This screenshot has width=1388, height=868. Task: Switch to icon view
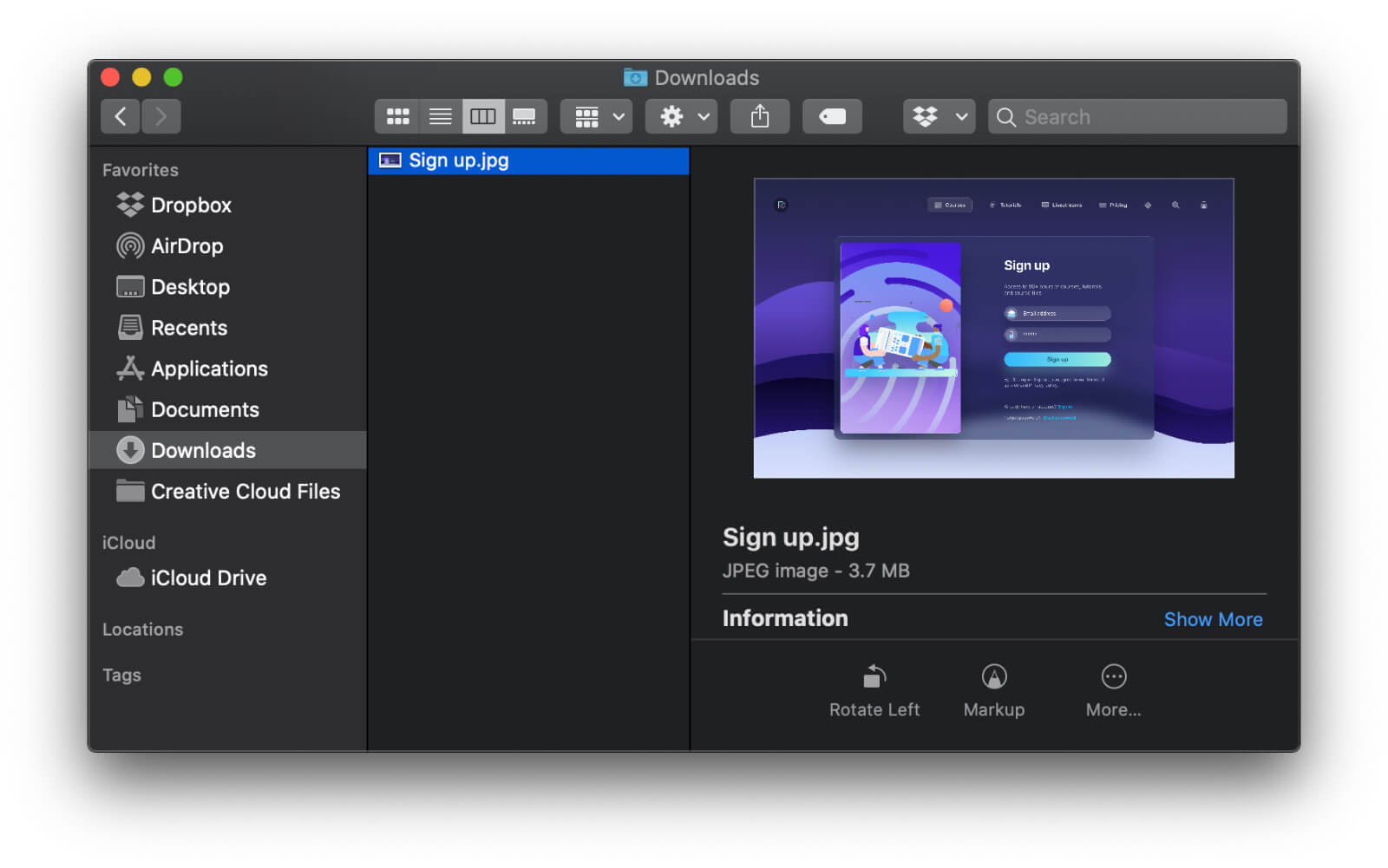coord(398,116)
